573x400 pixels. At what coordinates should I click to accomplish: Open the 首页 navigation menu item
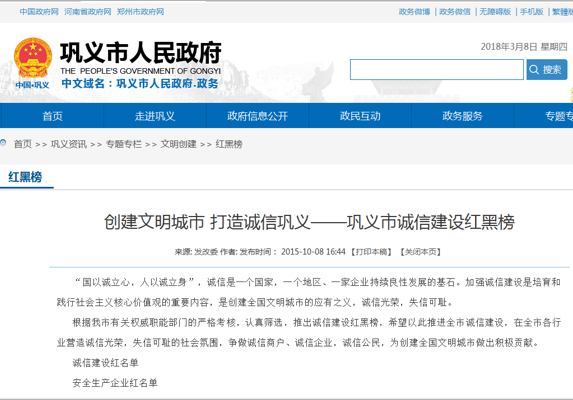coord(52,116)
